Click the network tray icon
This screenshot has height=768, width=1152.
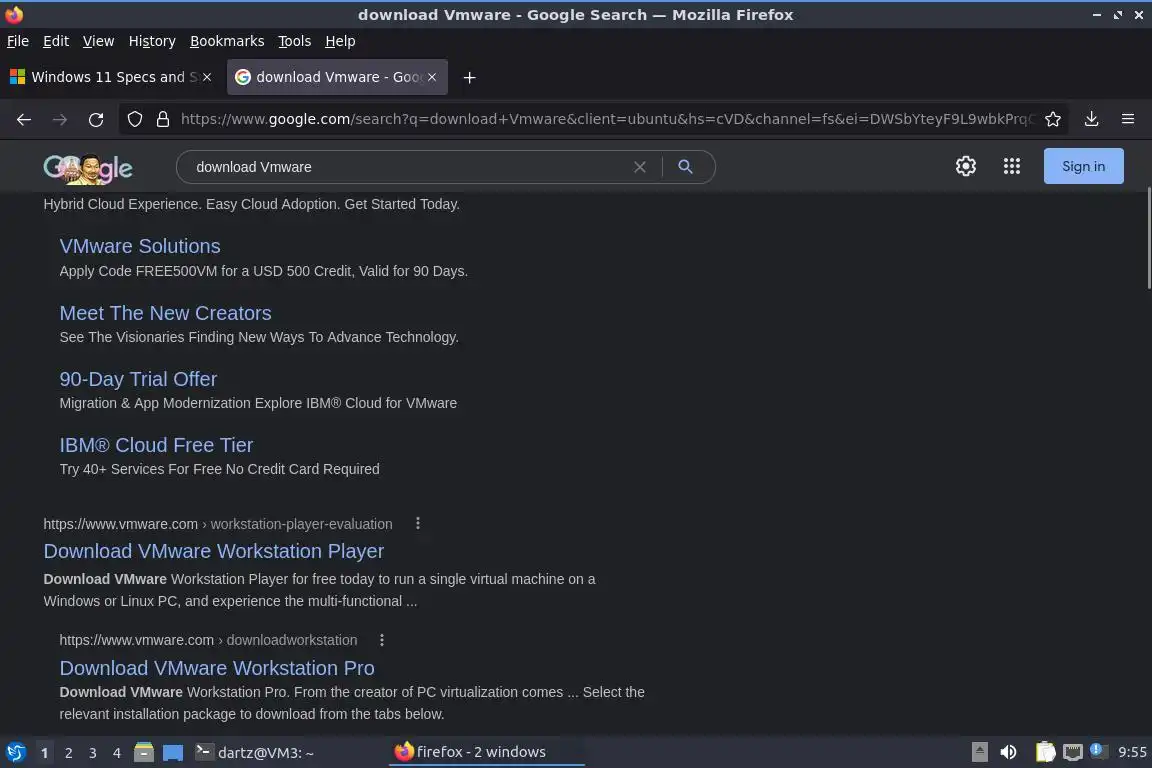pyautogui.click(x=1073, y=752)
